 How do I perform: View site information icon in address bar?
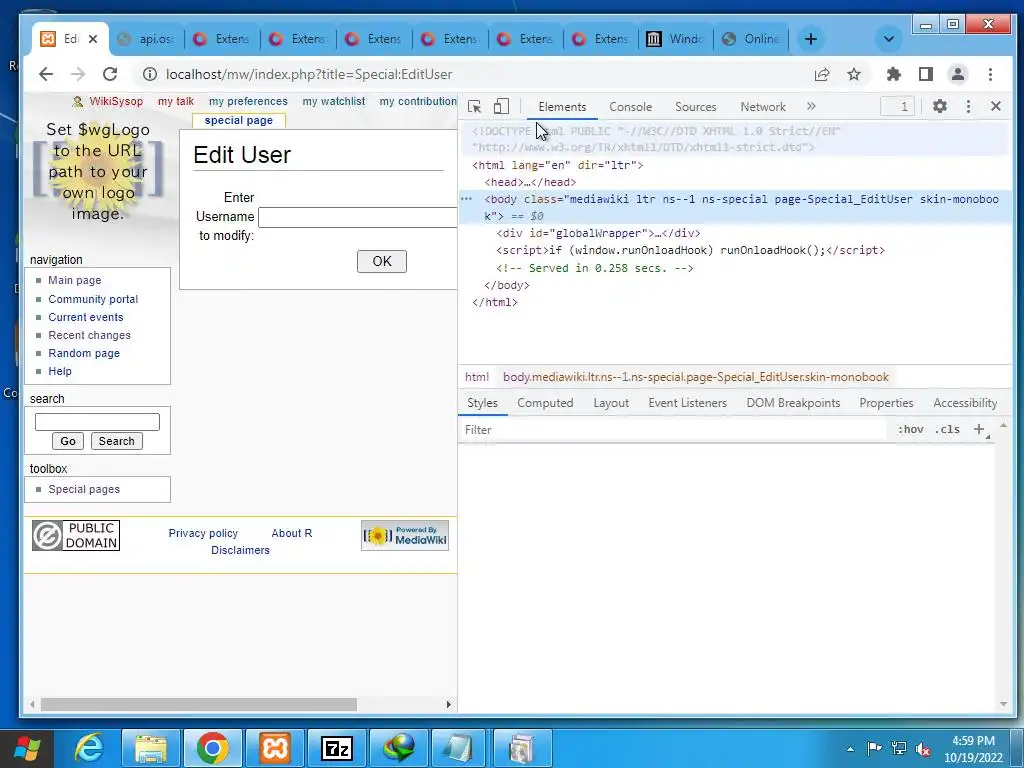(150, 74)
